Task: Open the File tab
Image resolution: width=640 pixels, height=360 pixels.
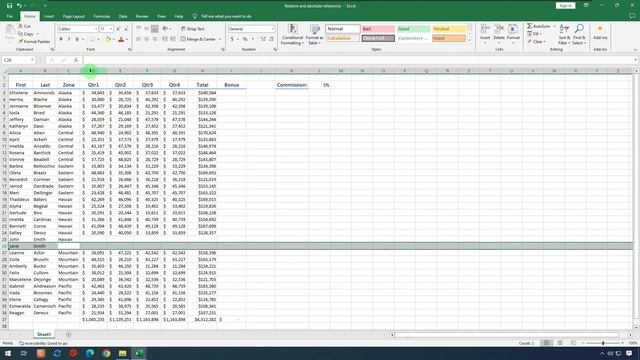Action: [x=9, y=16]
